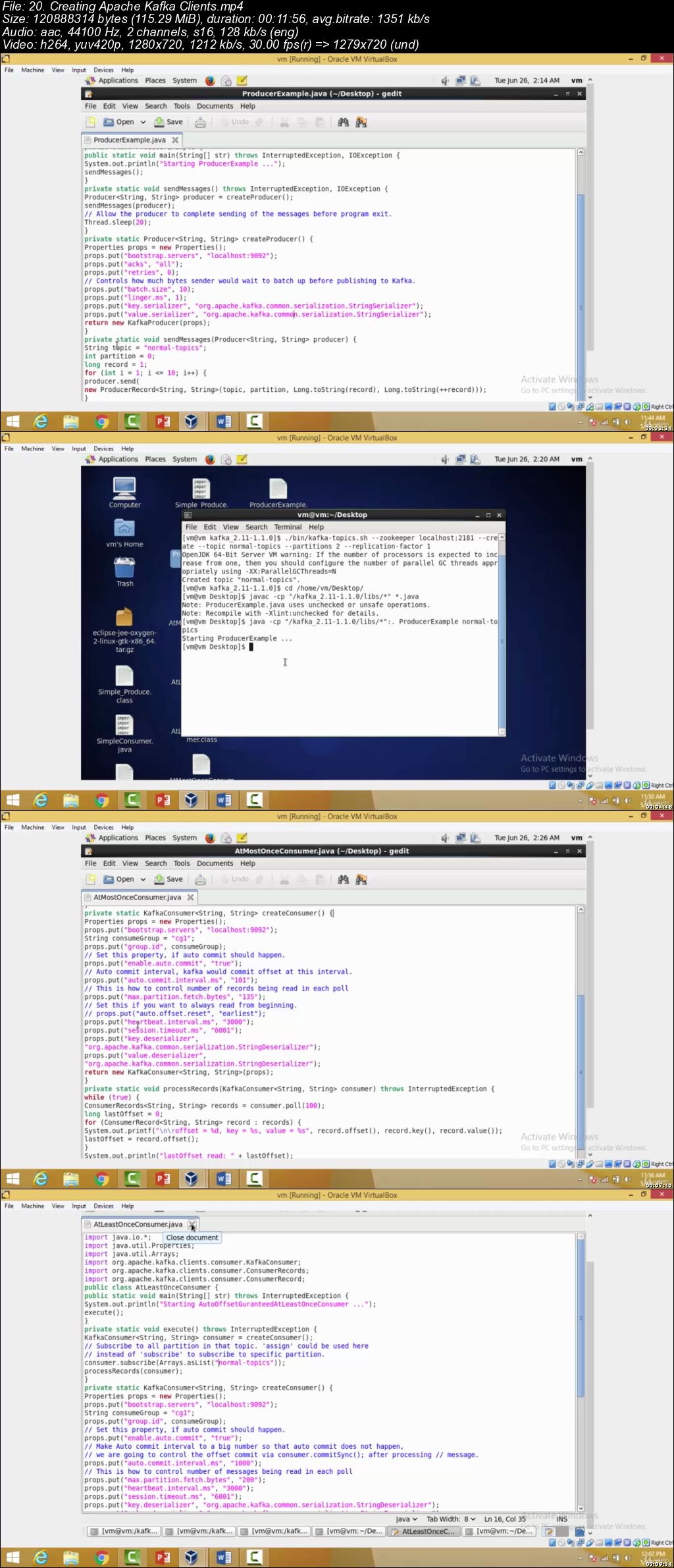Close the AtLeastOnceConsumer.java document tab
674x1568 pixels.
[192, 1224]
